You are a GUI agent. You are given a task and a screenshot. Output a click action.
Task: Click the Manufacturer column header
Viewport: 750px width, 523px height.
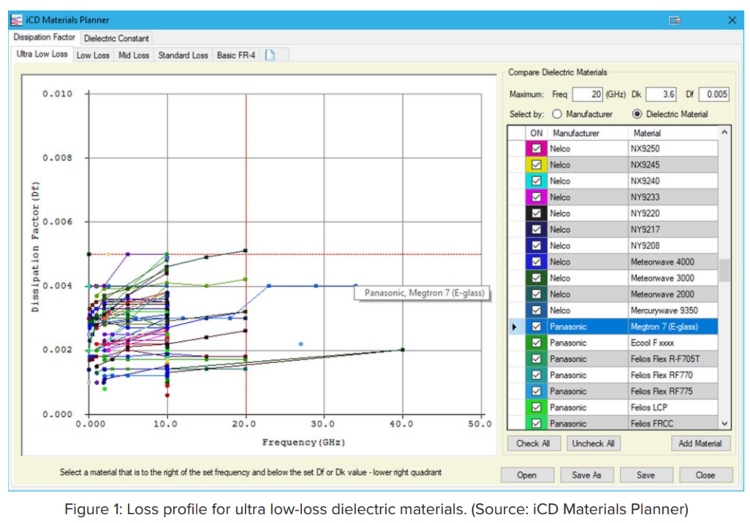click(x=587, y=133)
